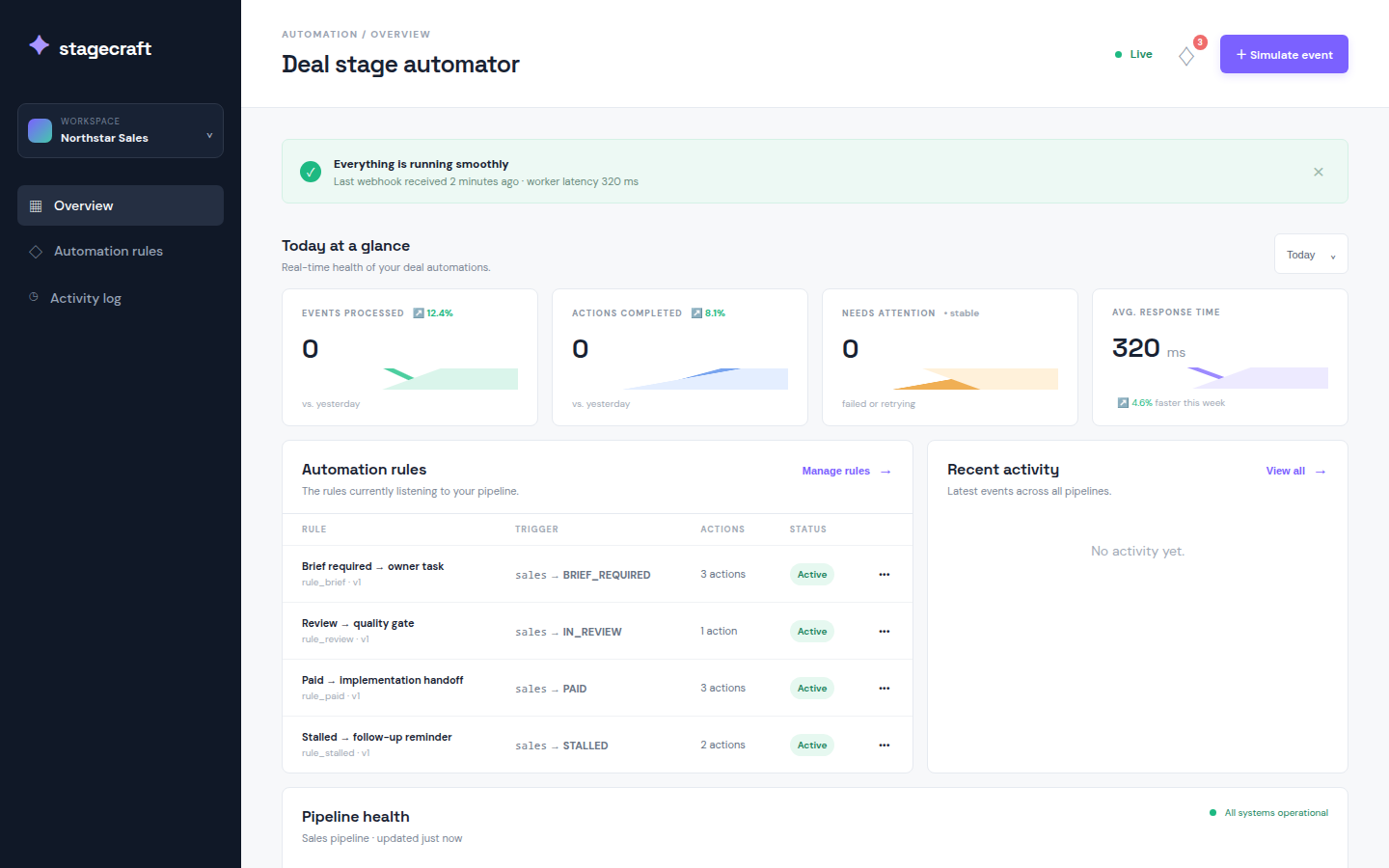
Task: Click Active status of Review rule
Action: click(x=812, y=632)
